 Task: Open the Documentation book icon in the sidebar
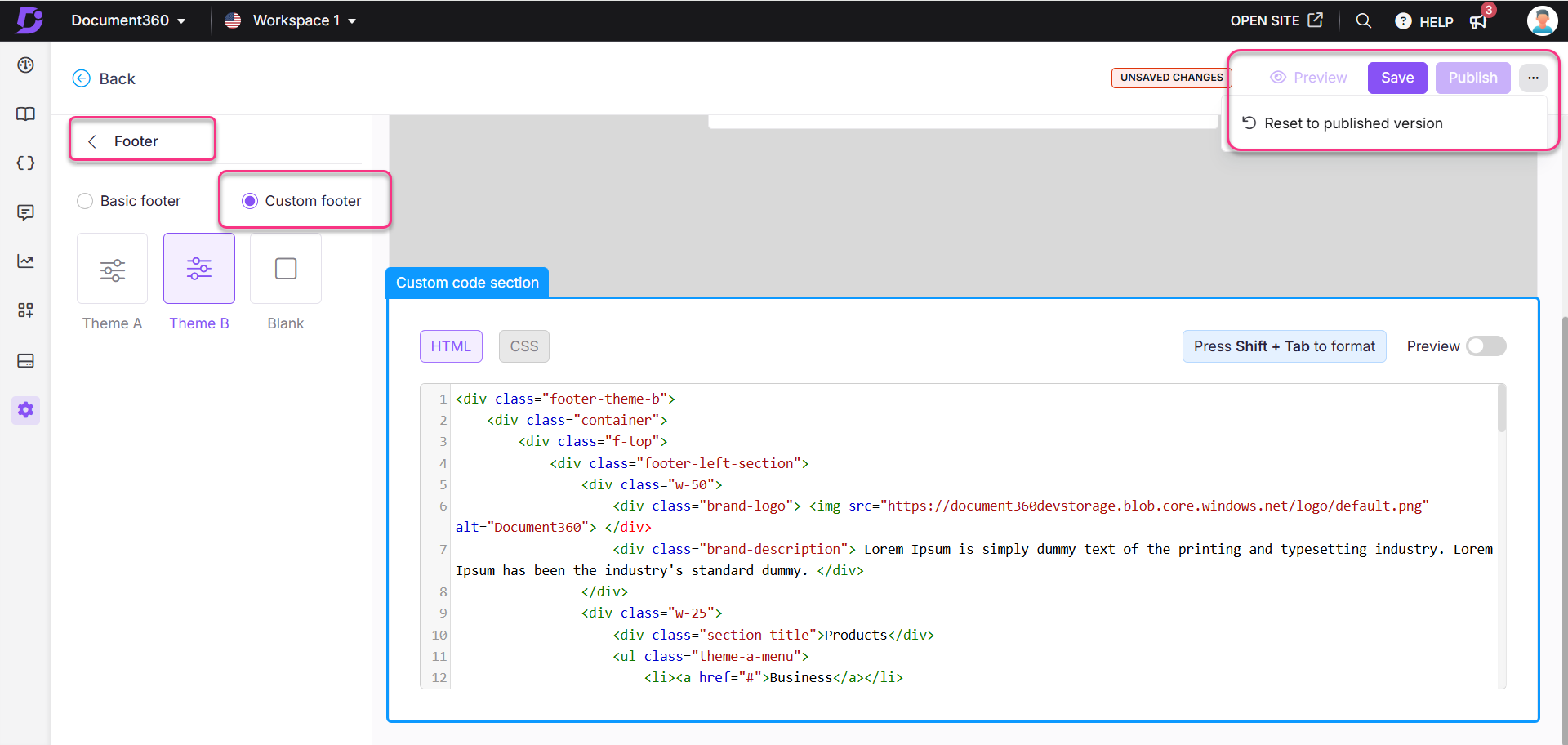[x=25, y=114]
